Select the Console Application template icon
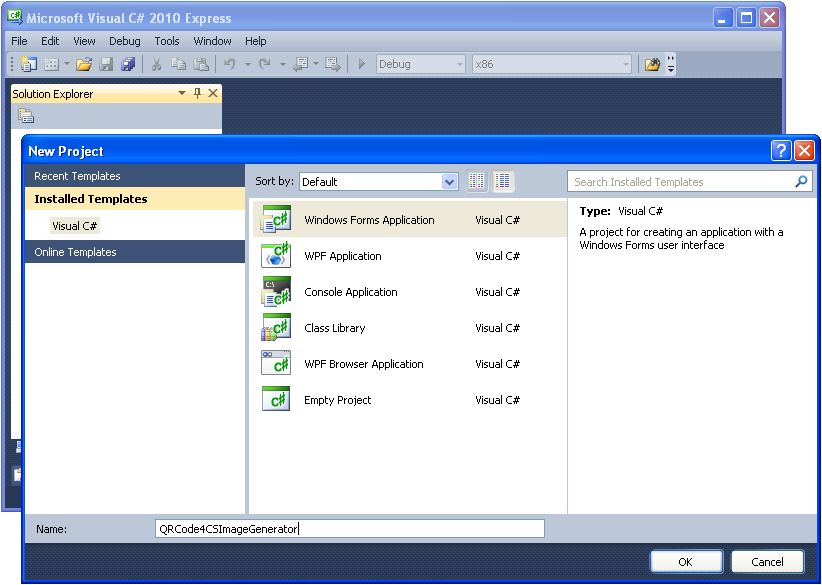The image size is (822, 585). pyautogui.click(x=276, y=292)
